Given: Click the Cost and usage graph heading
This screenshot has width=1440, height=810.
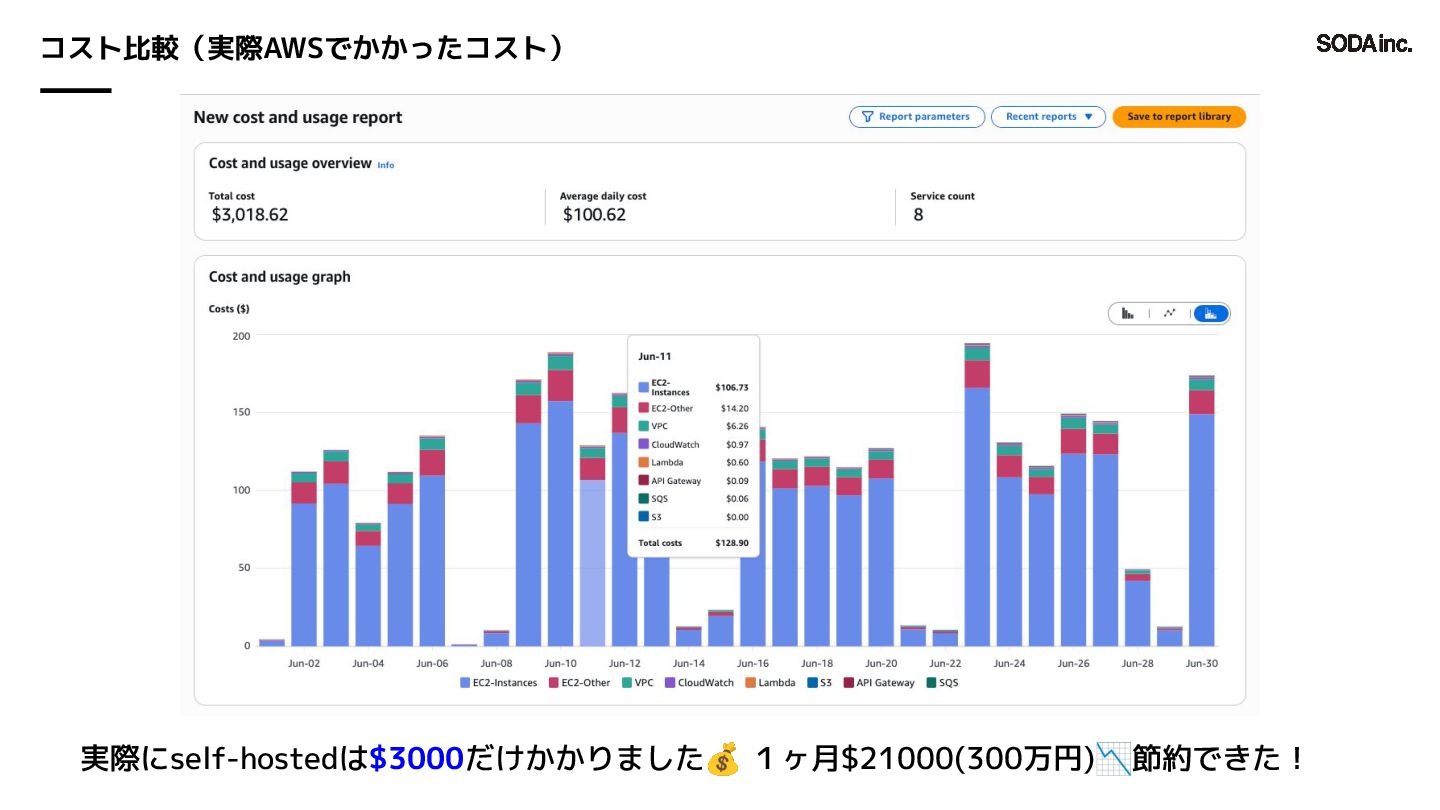Looking at the screenshot, I should [280, 277].
